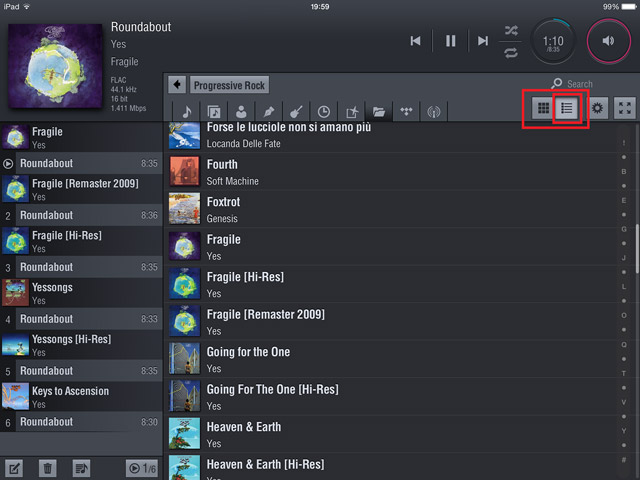Image resolution: width=640 pixels, height=480 pixels.
Task: Open Heaven & Earth [Hi-Res] album
Action: [x=392, y=467]
